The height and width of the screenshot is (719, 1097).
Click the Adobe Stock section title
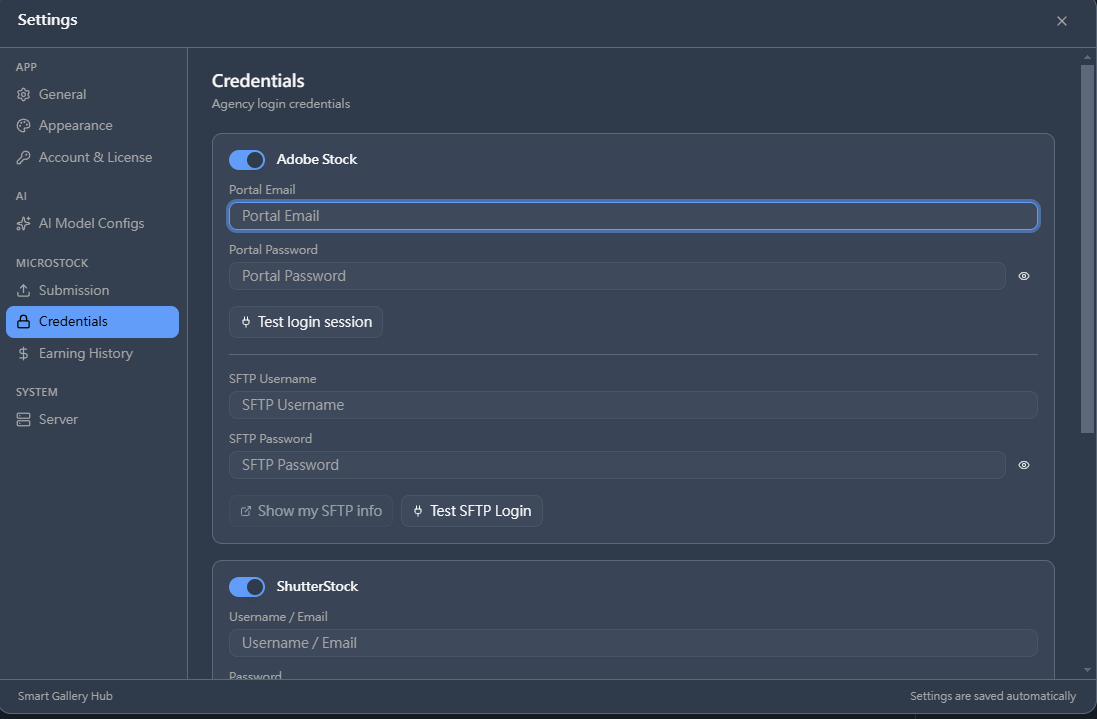tap(317, 159)
